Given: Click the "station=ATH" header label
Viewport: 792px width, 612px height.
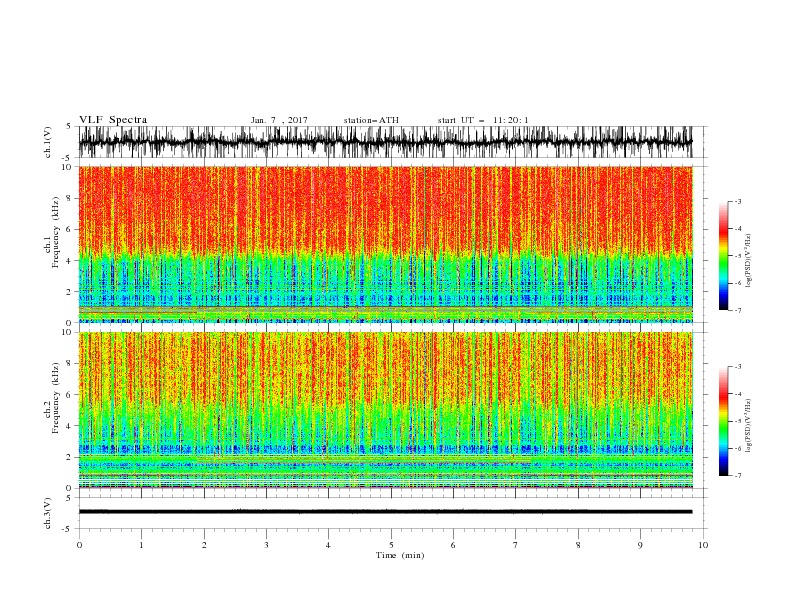Looking at the screenshot, I should click(x=371, y=120).
